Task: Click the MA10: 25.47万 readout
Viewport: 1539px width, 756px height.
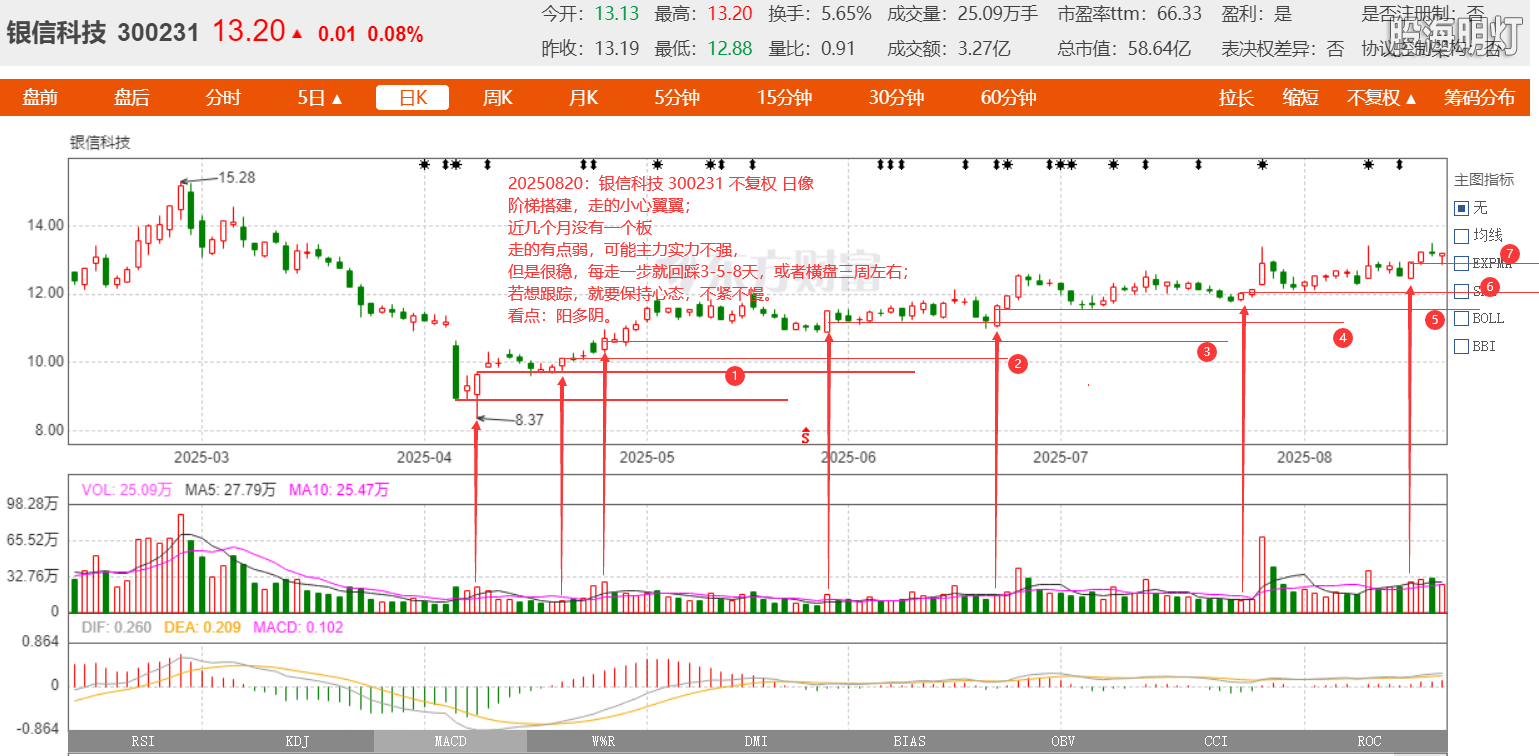Action: [x=339, y=490]
